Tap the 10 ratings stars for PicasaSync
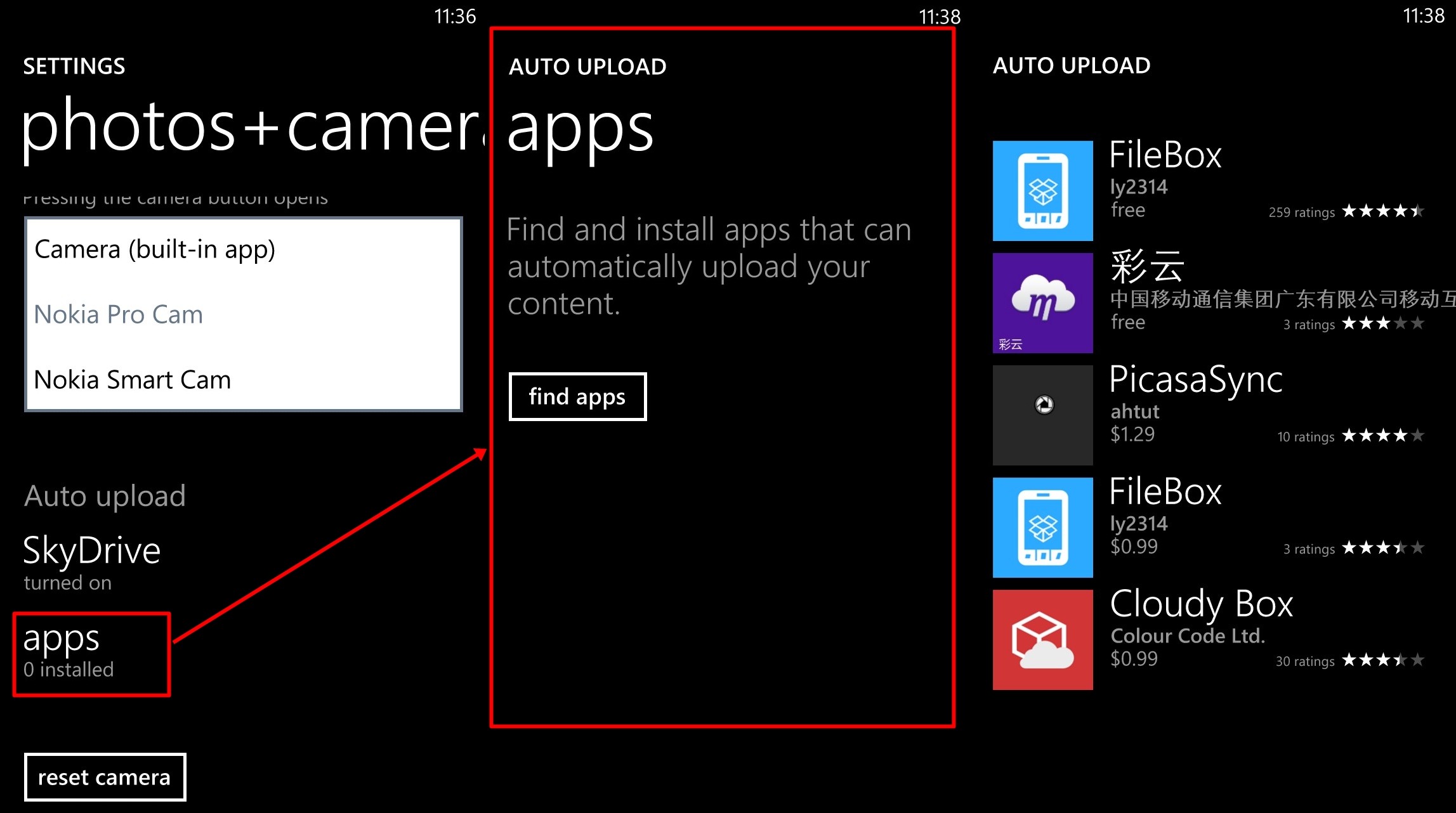 coord(1384,436)
